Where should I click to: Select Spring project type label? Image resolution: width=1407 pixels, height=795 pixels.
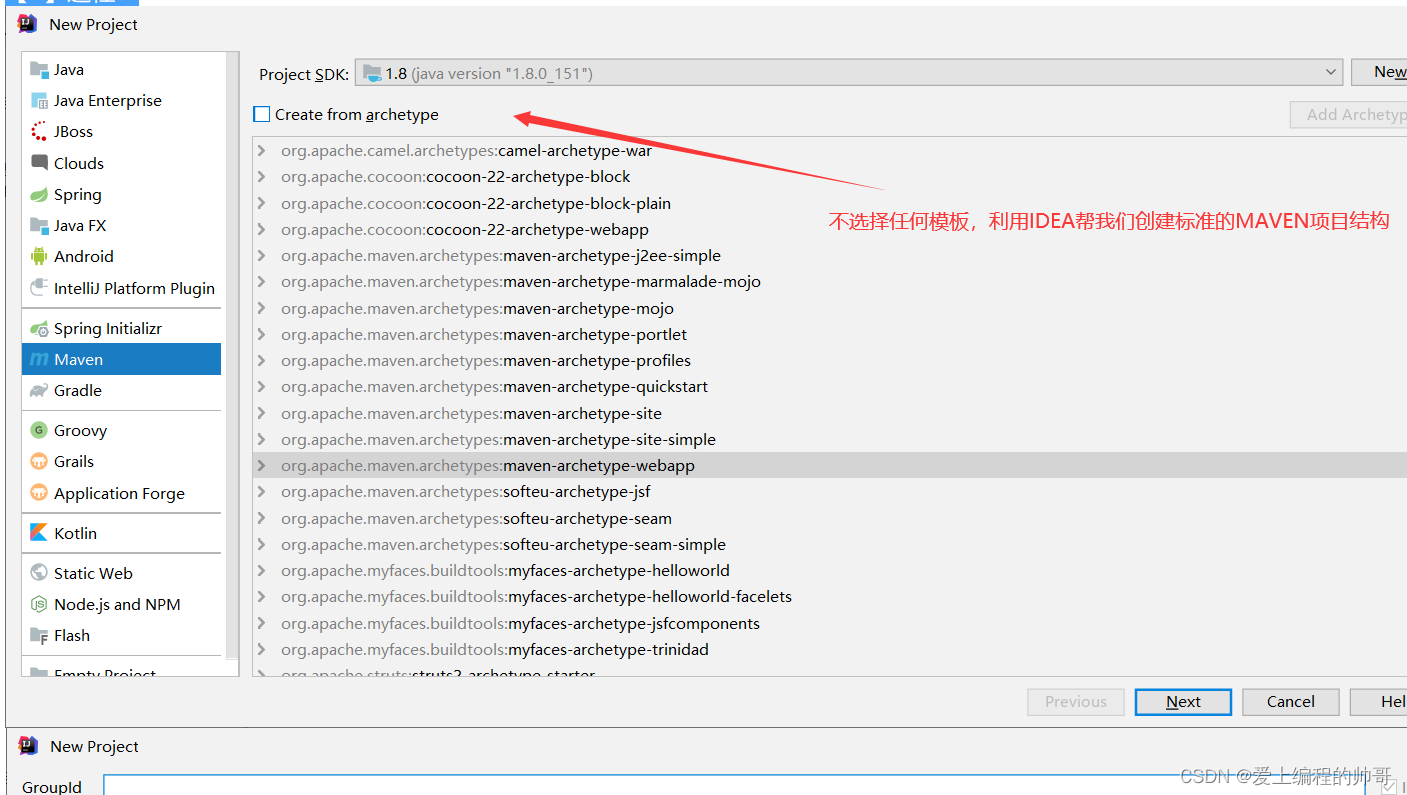78,194
